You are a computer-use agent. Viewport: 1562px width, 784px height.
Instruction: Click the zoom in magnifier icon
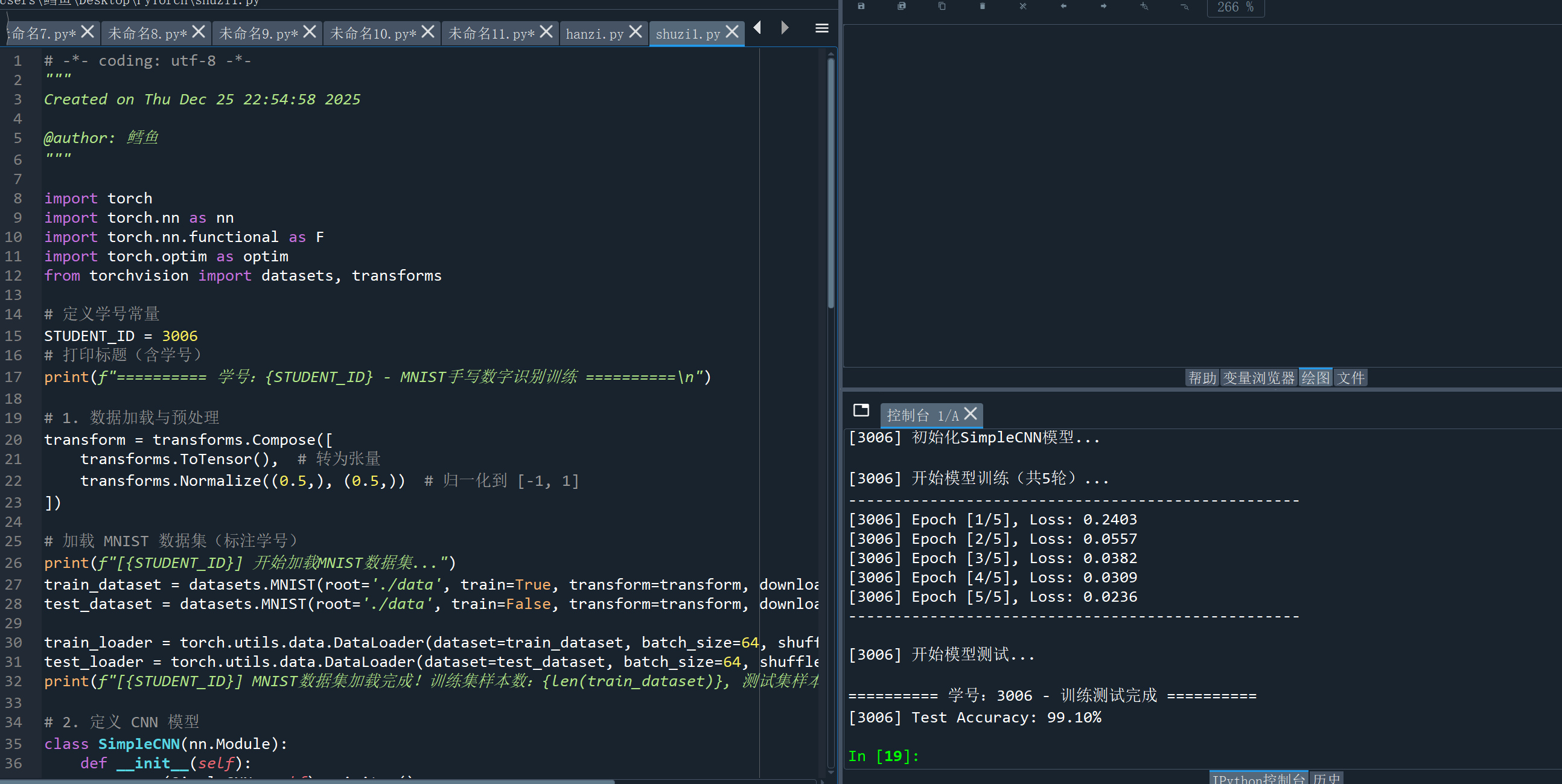pyautogui.click(x=1144, y=6)
